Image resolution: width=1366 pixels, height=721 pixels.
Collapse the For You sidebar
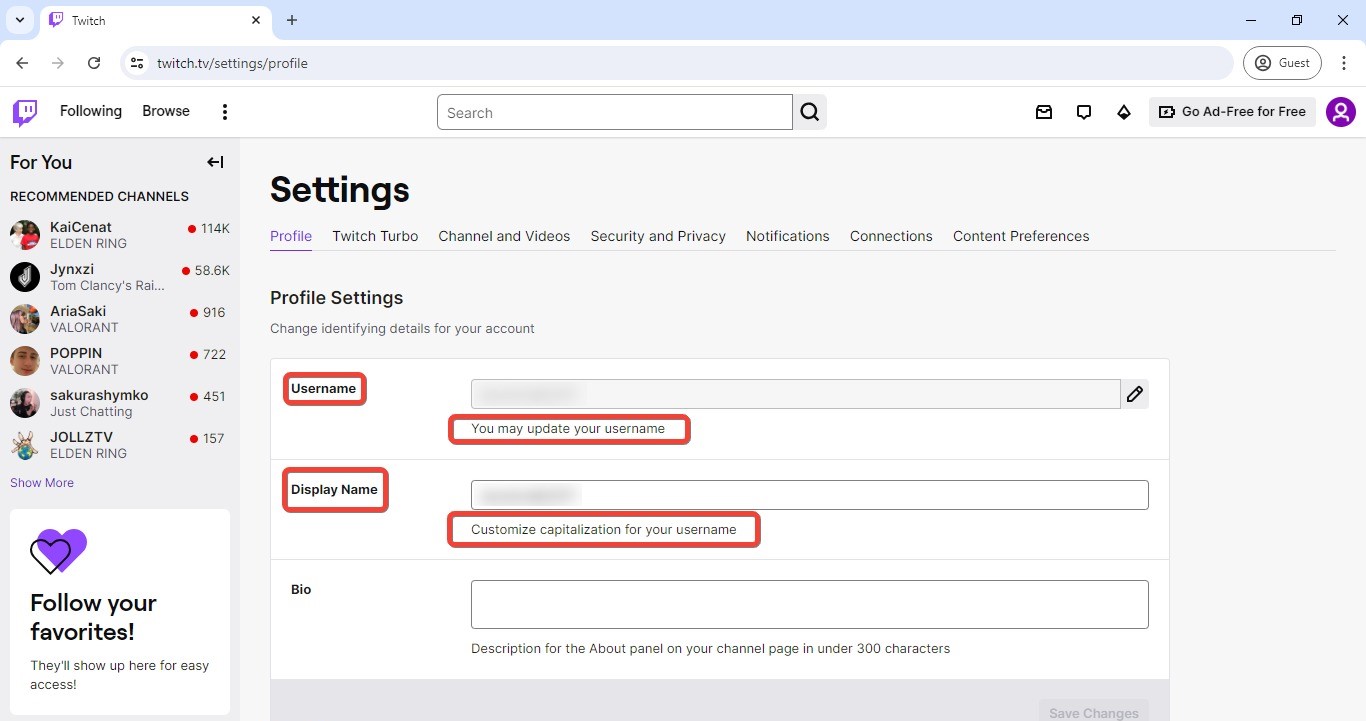coord(215,162)
